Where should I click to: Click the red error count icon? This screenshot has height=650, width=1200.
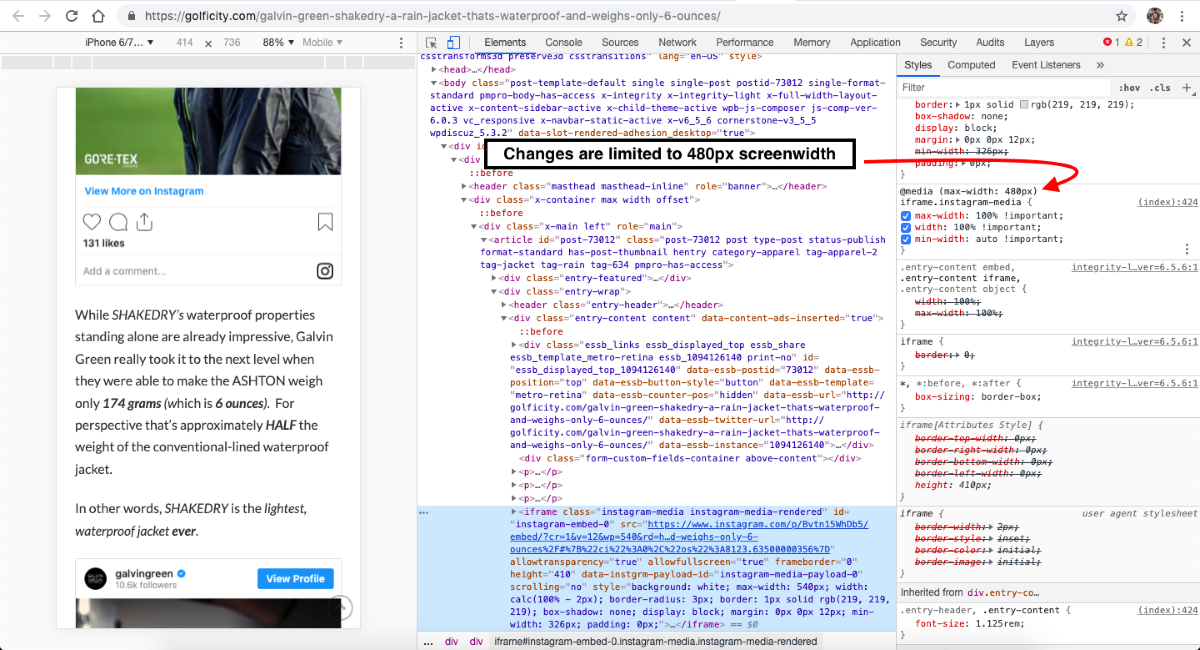(1110, 43)
